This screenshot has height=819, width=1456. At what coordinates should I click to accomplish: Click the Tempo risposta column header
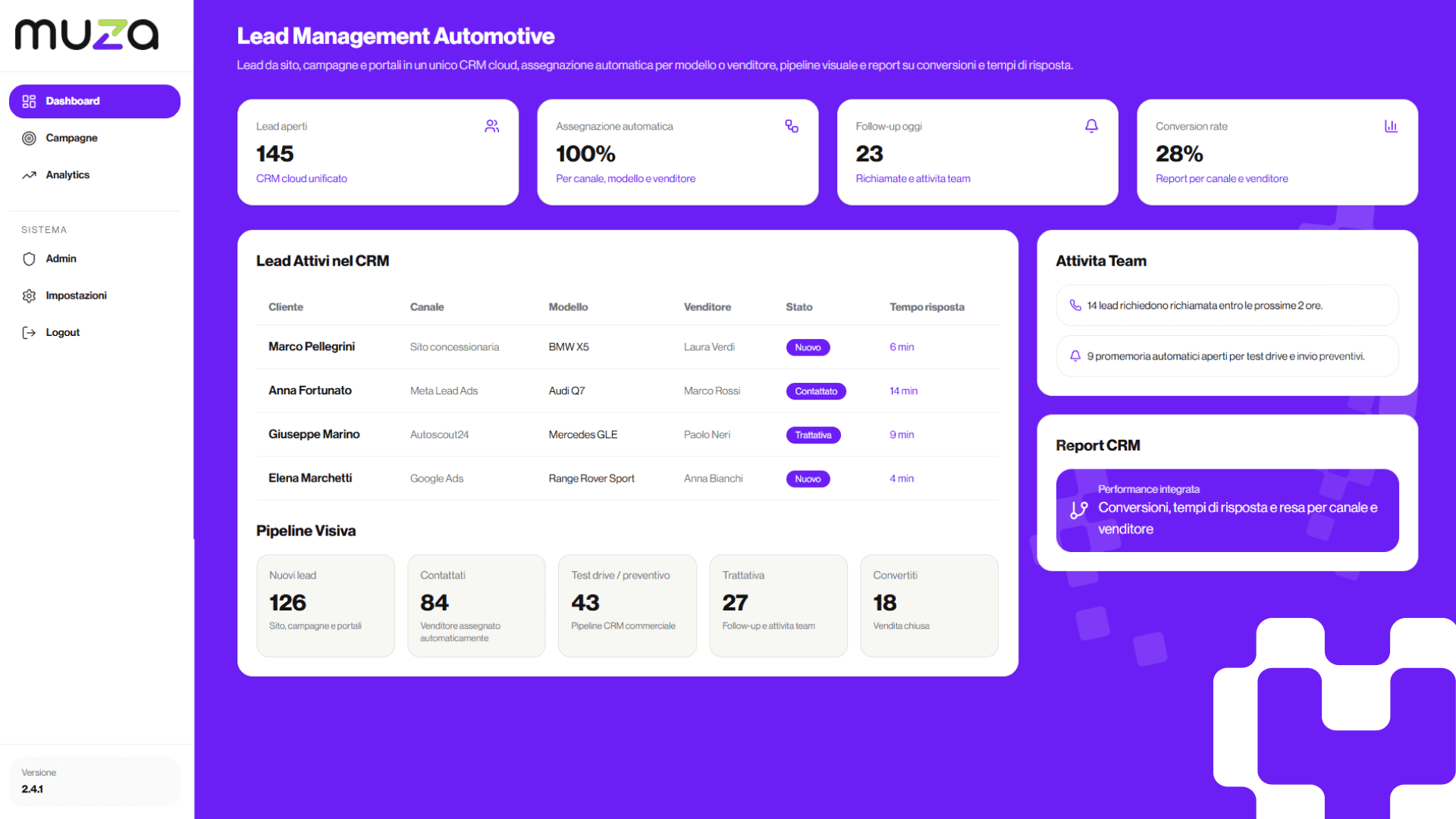(x=927, y=307)
